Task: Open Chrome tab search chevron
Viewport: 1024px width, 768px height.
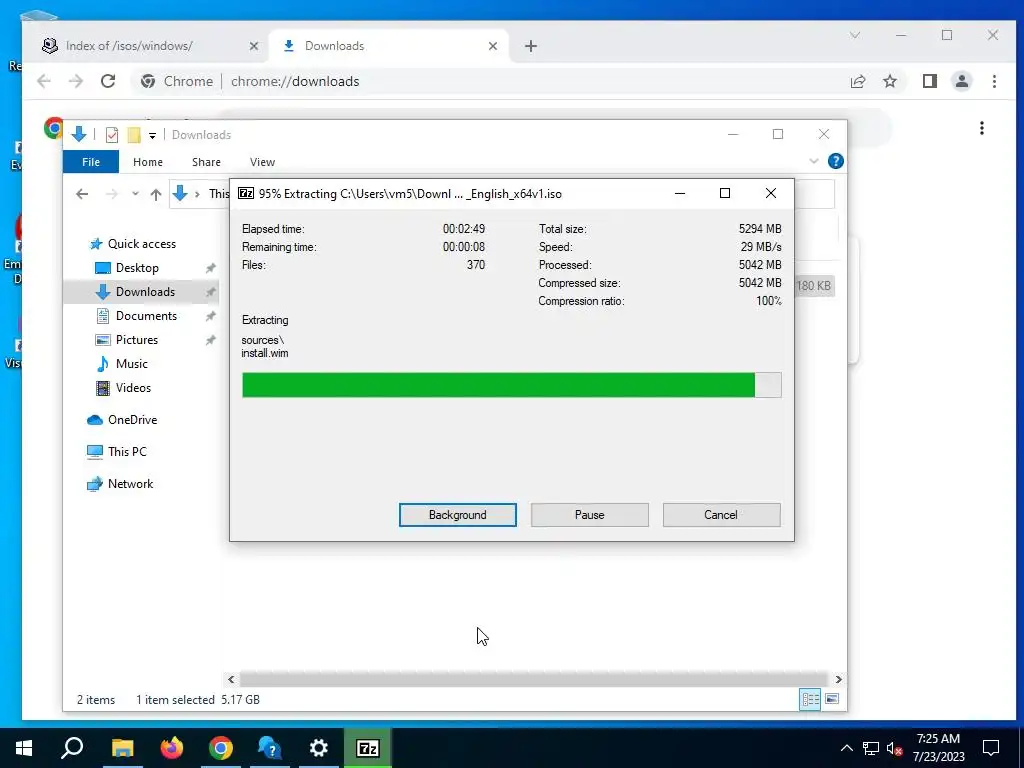Action: coord(855,35)
